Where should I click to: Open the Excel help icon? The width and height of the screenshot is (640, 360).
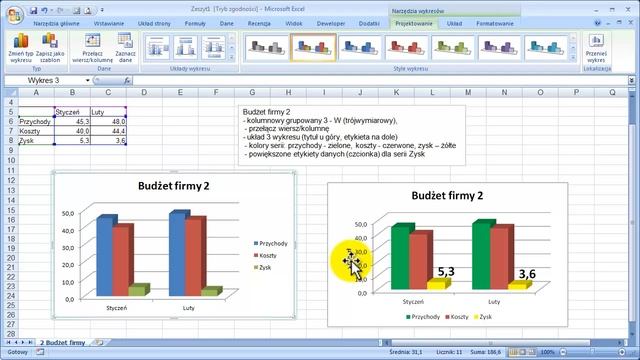pyautogui.click(x=598, y=23)
